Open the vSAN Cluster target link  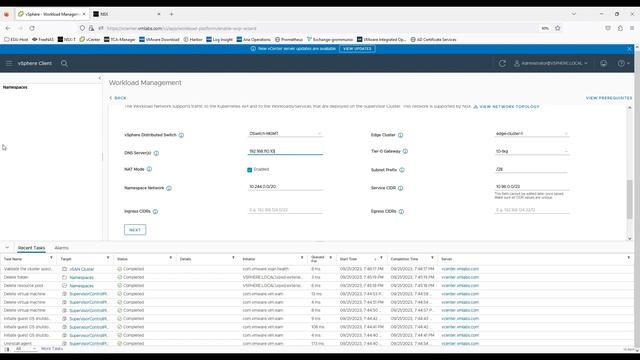82,269
